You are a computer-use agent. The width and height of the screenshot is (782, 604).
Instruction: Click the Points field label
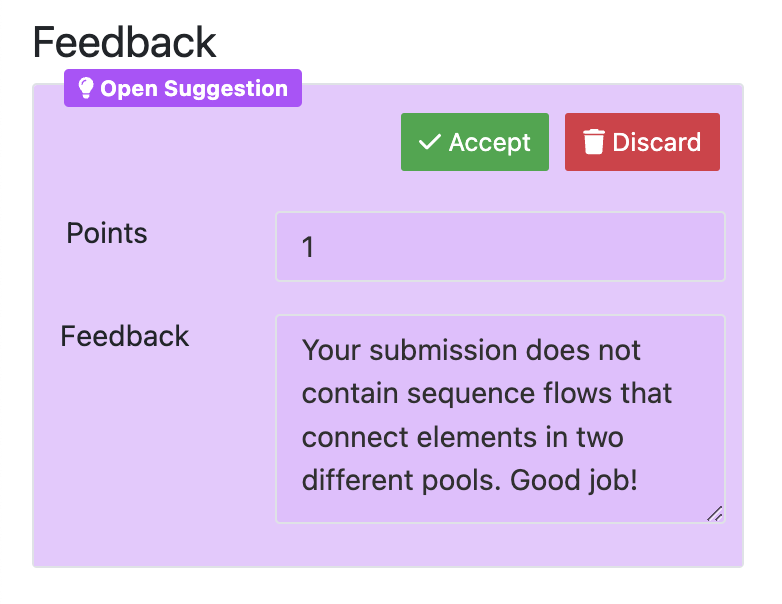[x=107, y=233]
